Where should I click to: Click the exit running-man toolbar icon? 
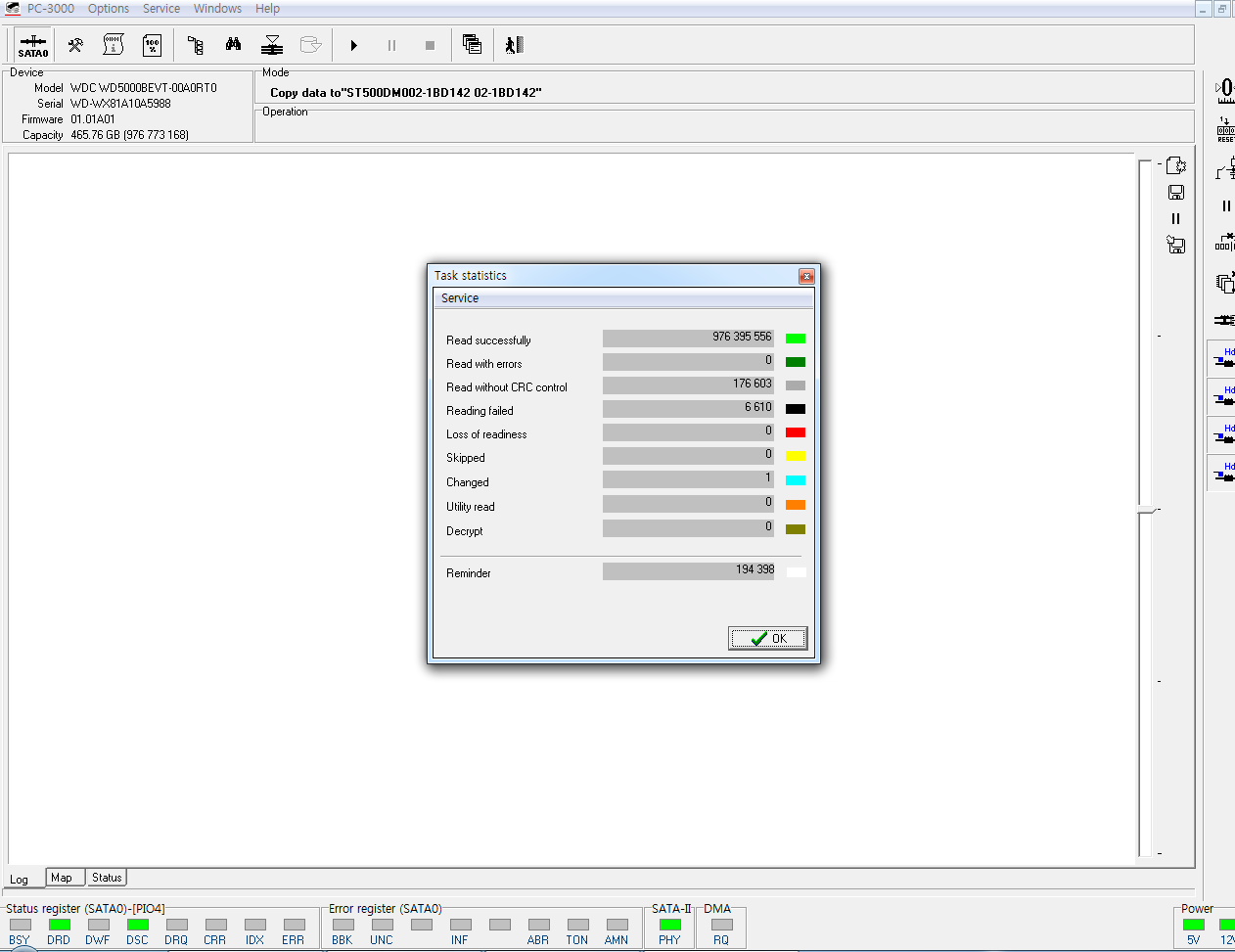click(x=514, y=45)
